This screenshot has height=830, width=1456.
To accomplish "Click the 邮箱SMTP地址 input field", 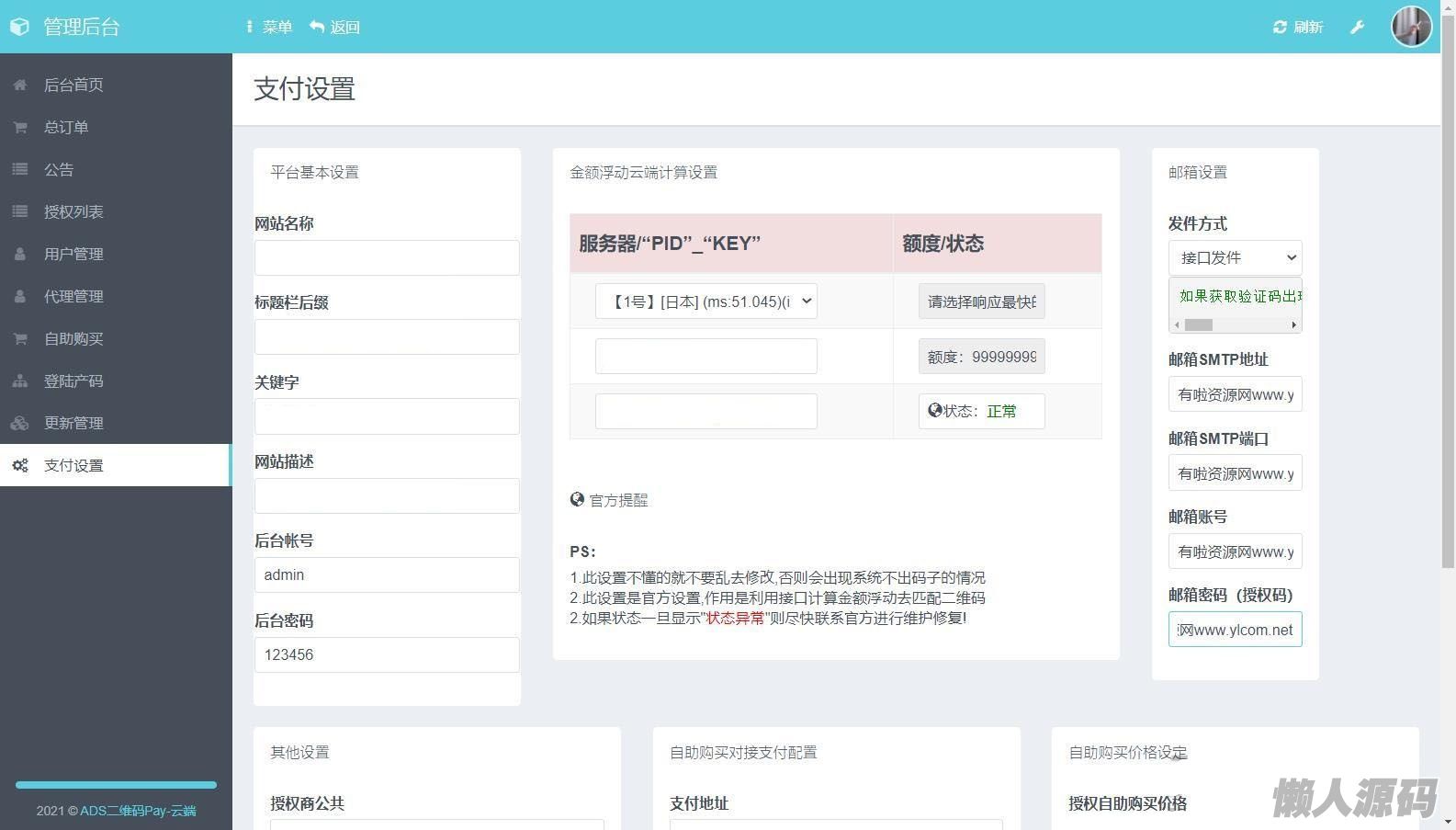I will (x=1235, y=395).
